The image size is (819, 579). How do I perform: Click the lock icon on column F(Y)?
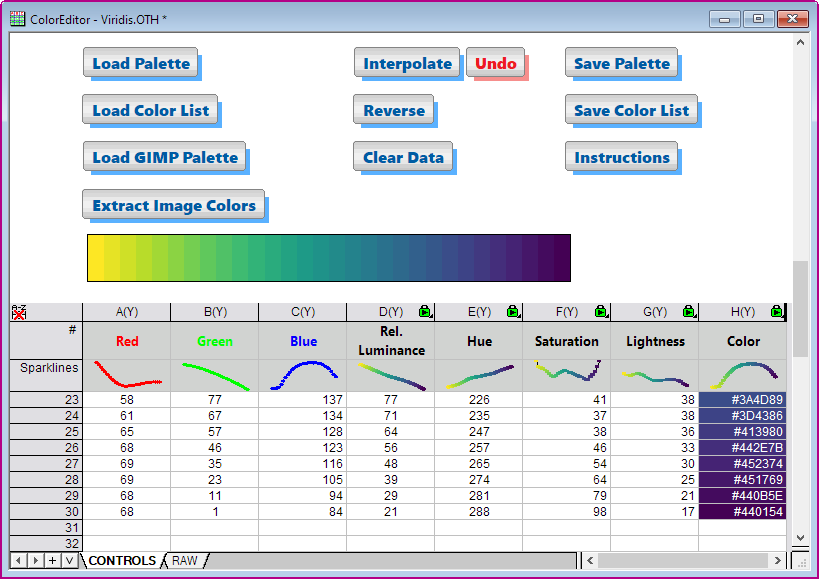tap(600, 311)
